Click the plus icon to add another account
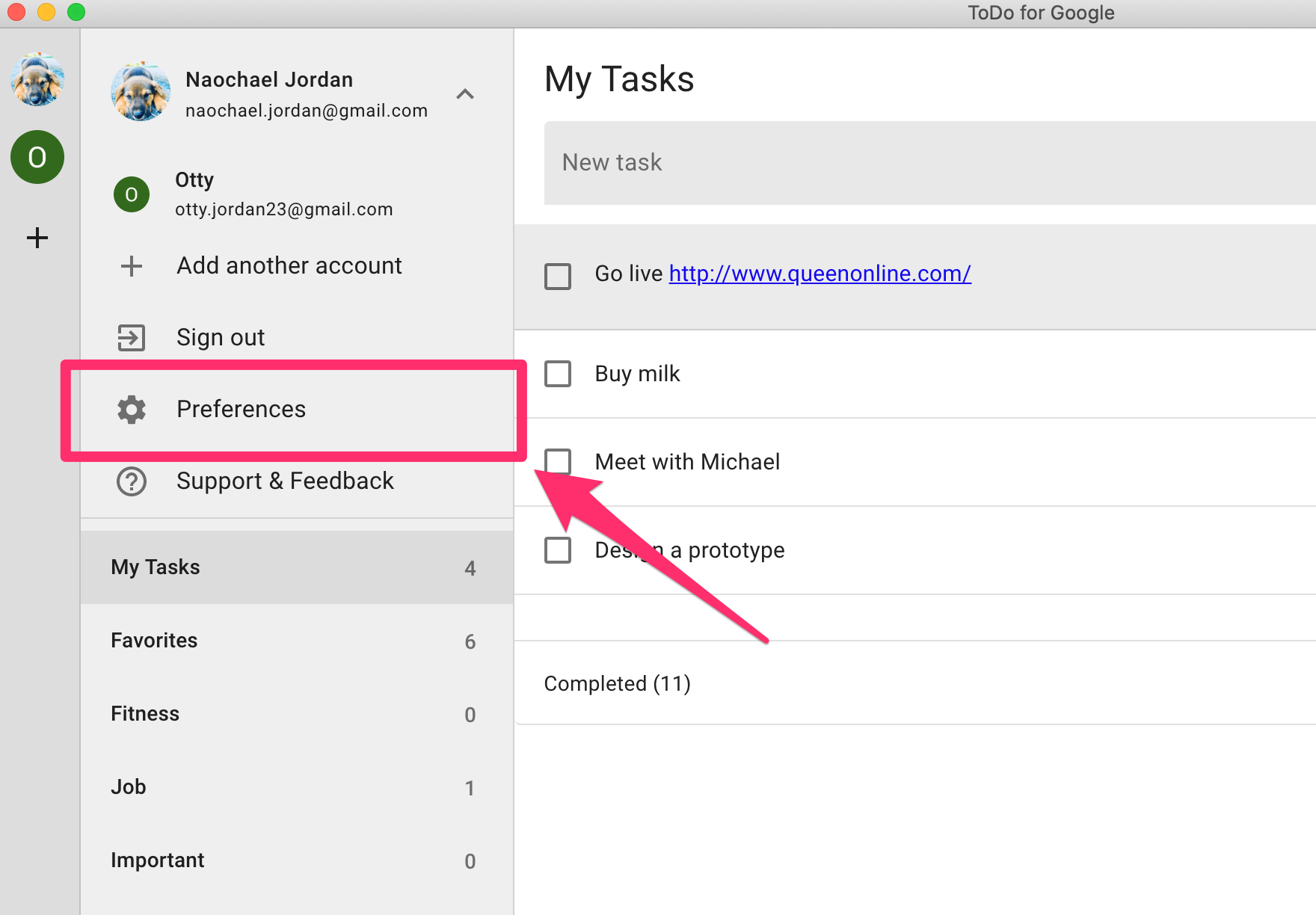Image resolution: width=1316 pixels, height=915 pixels. [132, 266]
